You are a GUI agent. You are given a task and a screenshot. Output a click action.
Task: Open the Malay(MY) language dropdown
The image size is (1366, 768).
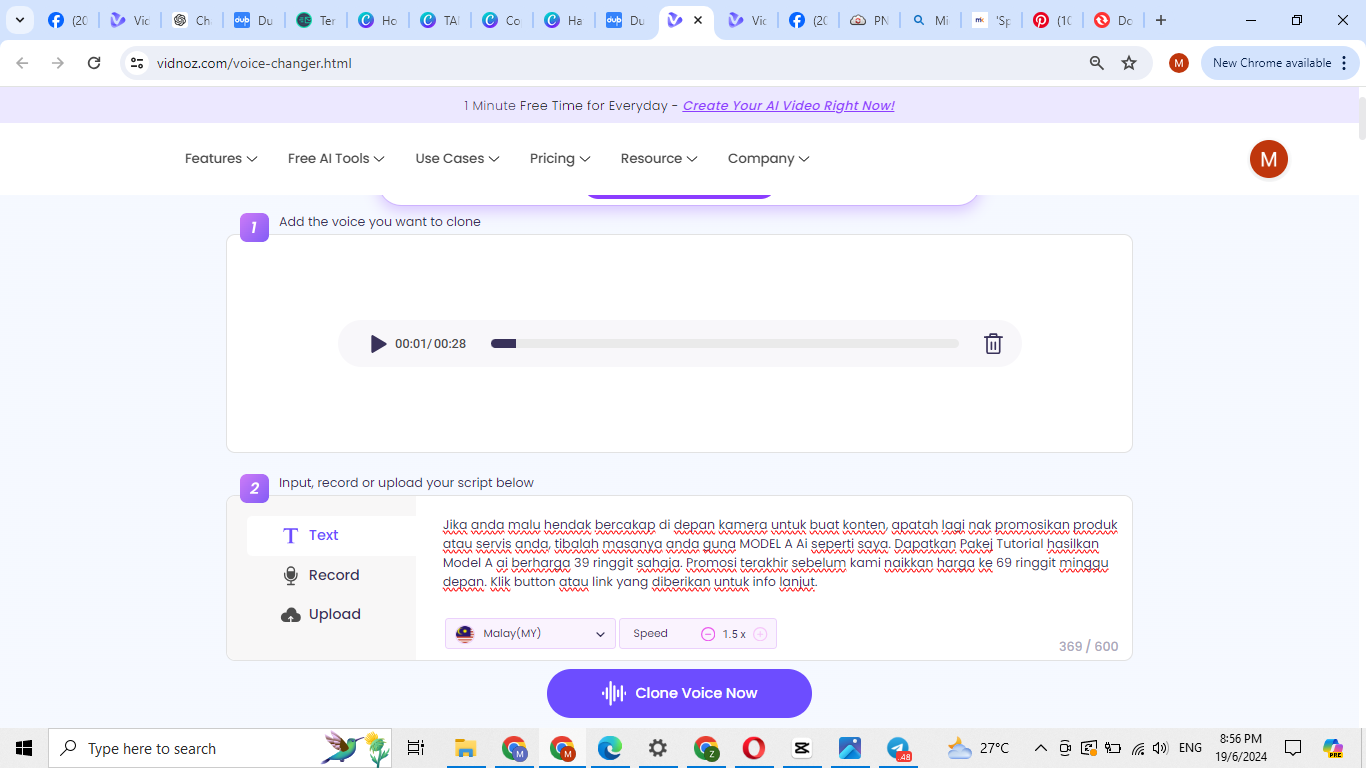(530, 633)
